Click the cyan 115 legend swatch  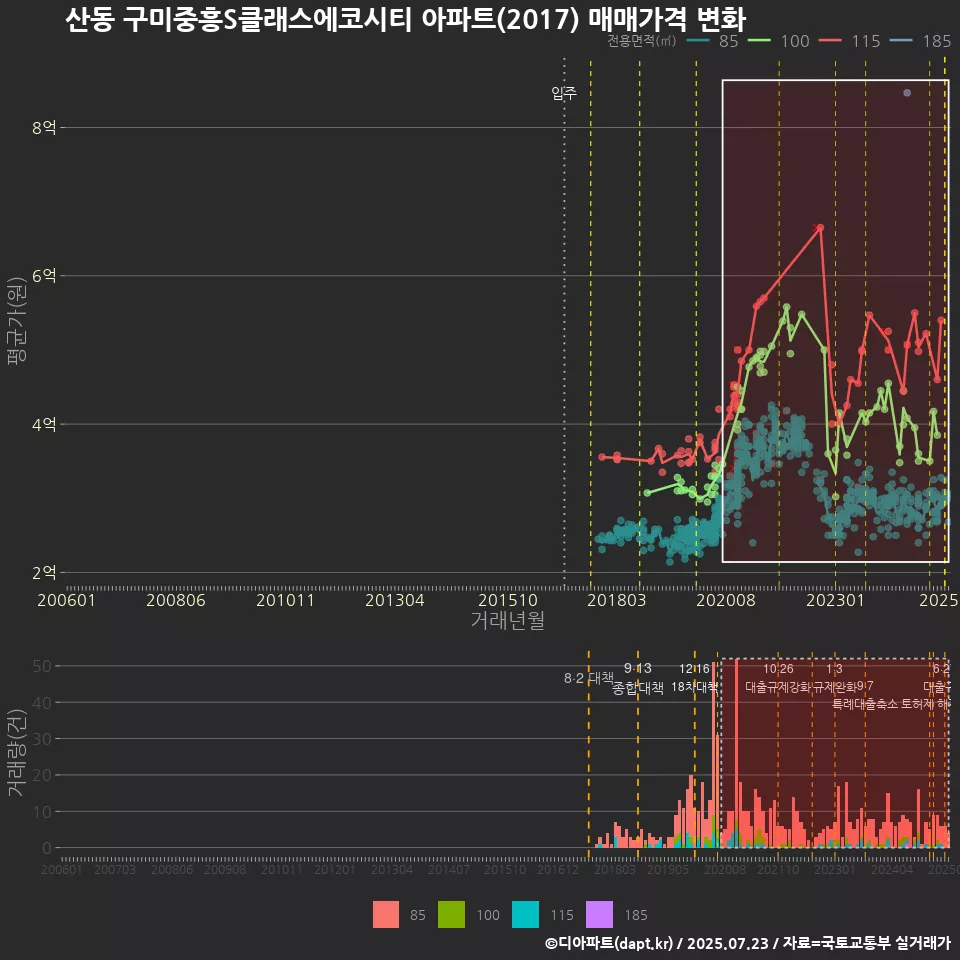point(525,915)
